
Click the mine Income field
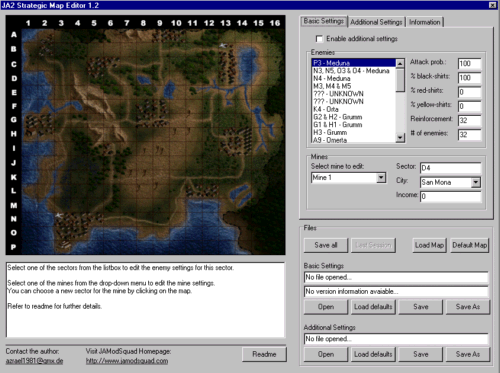pyautogui.click(x=450, y=196)
